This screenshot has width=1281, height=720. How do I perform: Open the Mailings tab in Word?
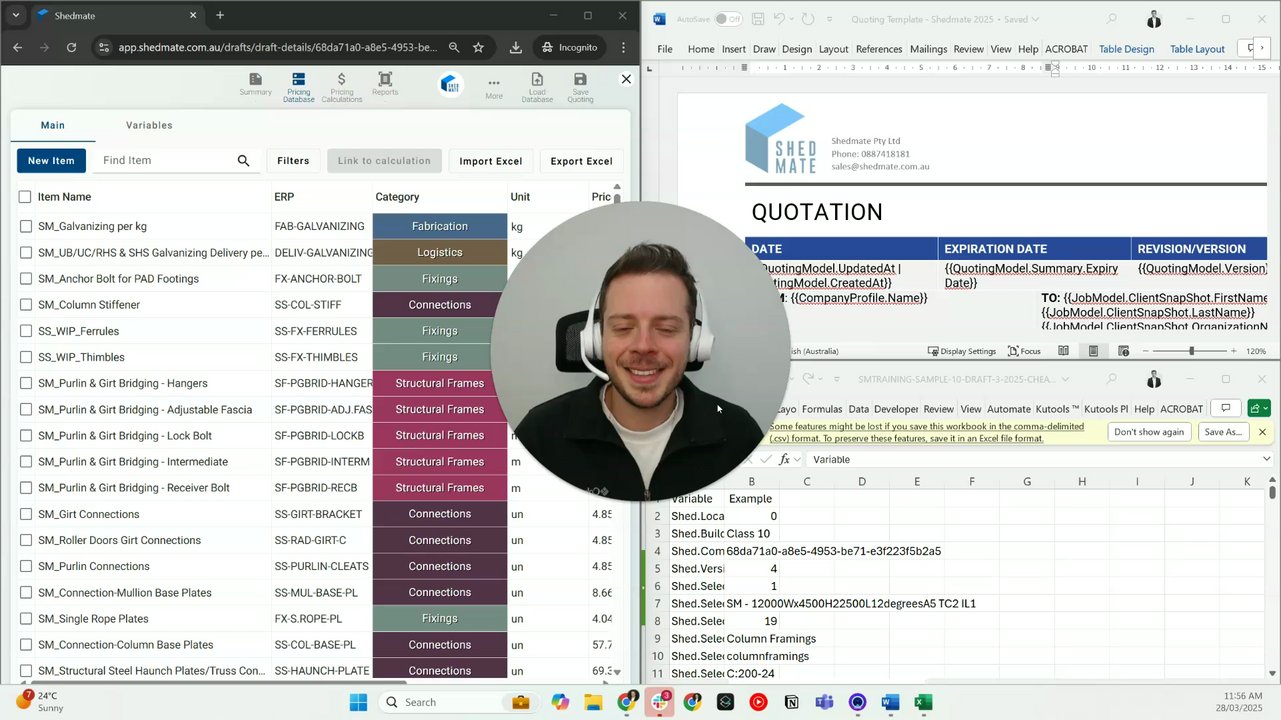click(x=928, y=49)
